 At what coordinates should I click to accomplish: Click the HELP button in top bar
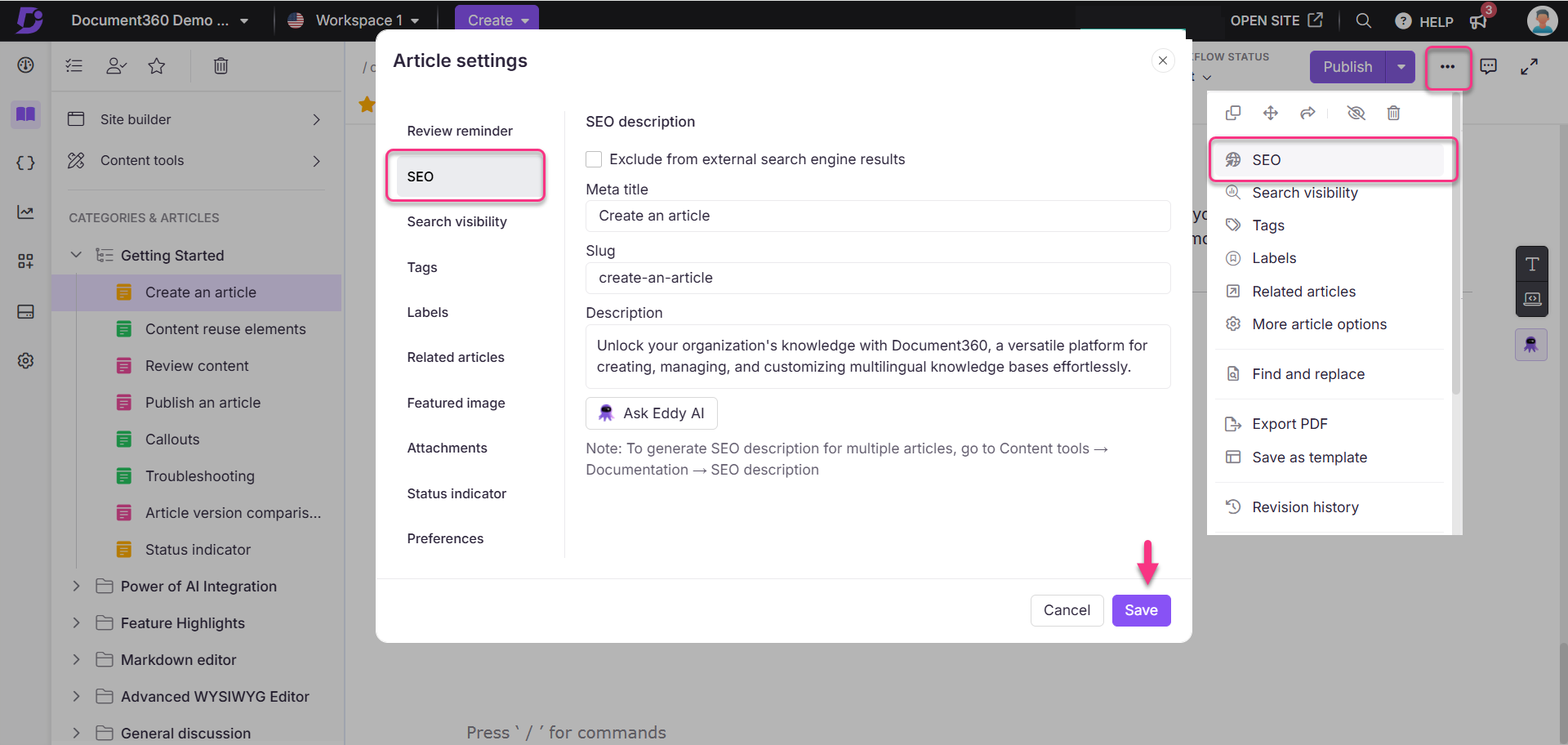1424,21
